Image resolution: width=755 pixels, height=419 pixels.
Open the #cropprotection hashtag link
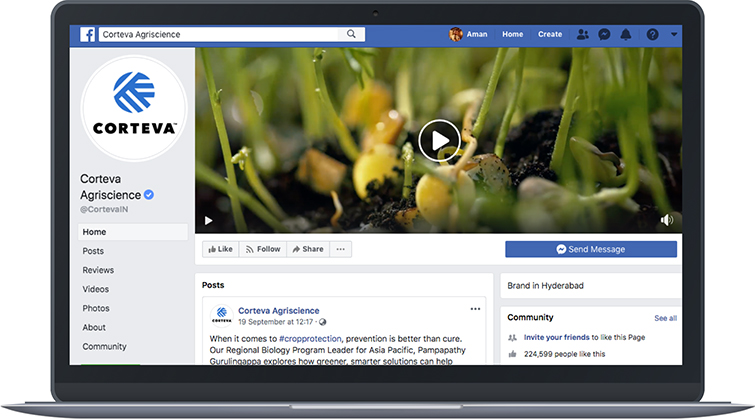(x=310, y=339)
